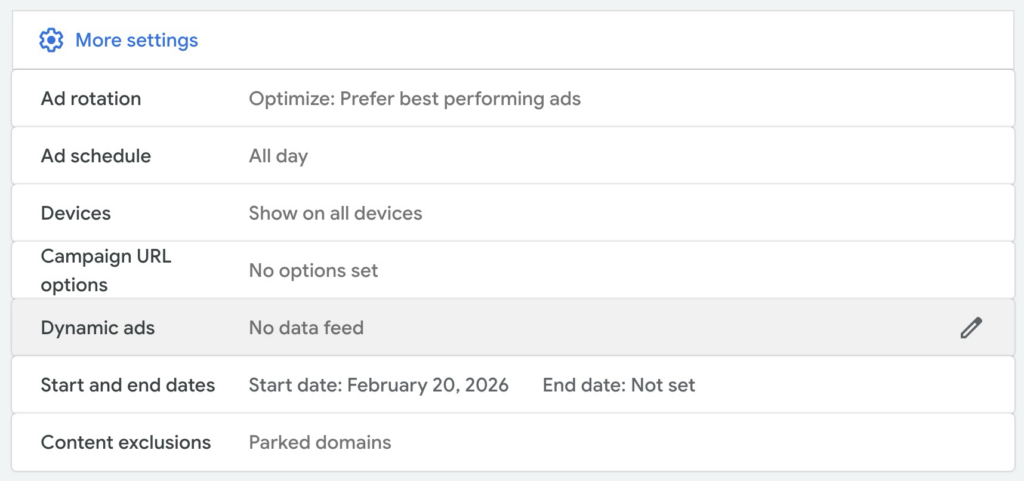Expand the Ad rotation setting
This screenshot has width=1024, height=481.
91,99
